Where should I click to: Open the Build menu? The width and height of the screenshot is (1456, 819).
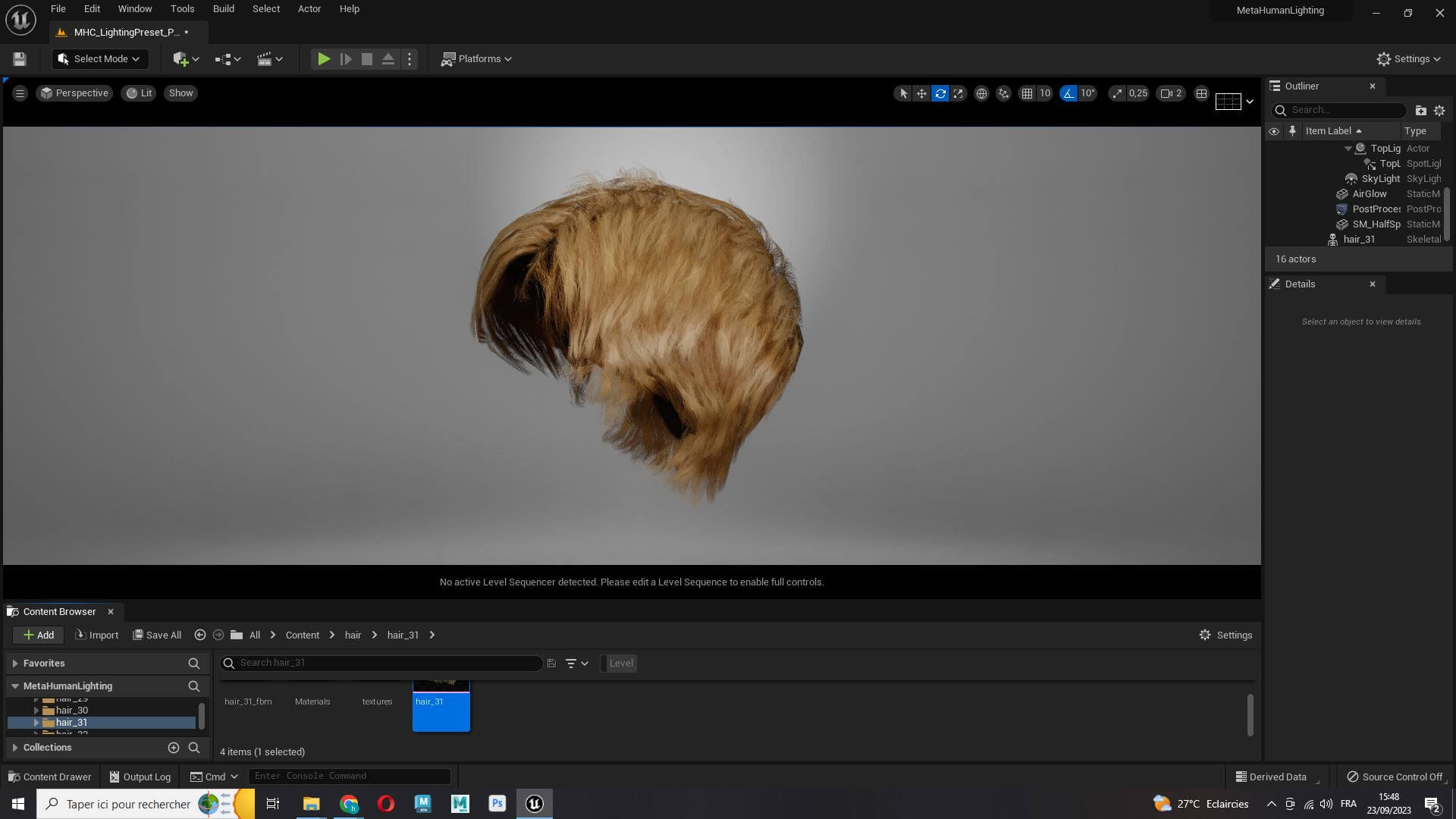223,9
